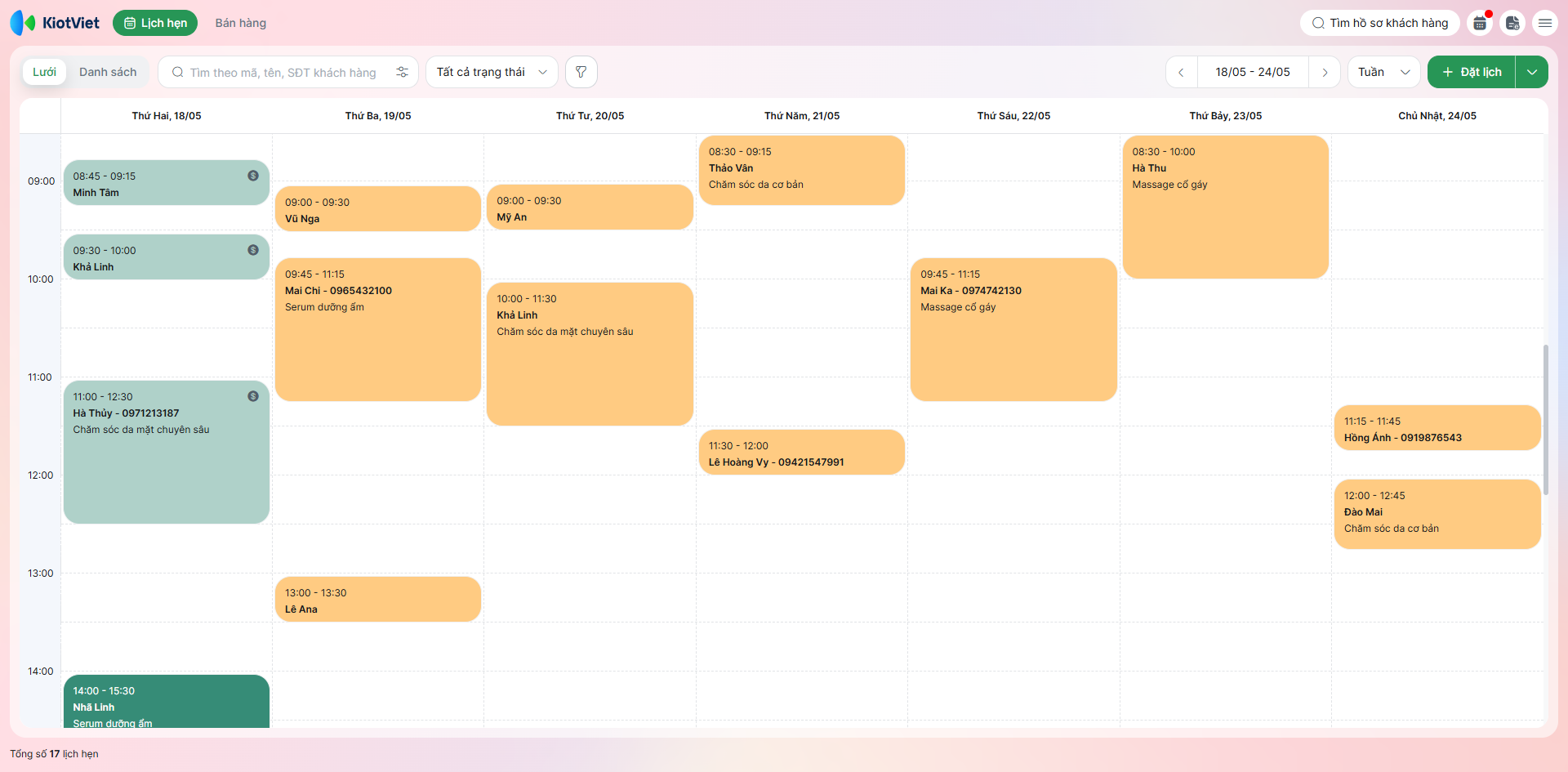Click payment icon on Minh Tâm appointment
Screen dimensions: 1568x772
point(253,176)
